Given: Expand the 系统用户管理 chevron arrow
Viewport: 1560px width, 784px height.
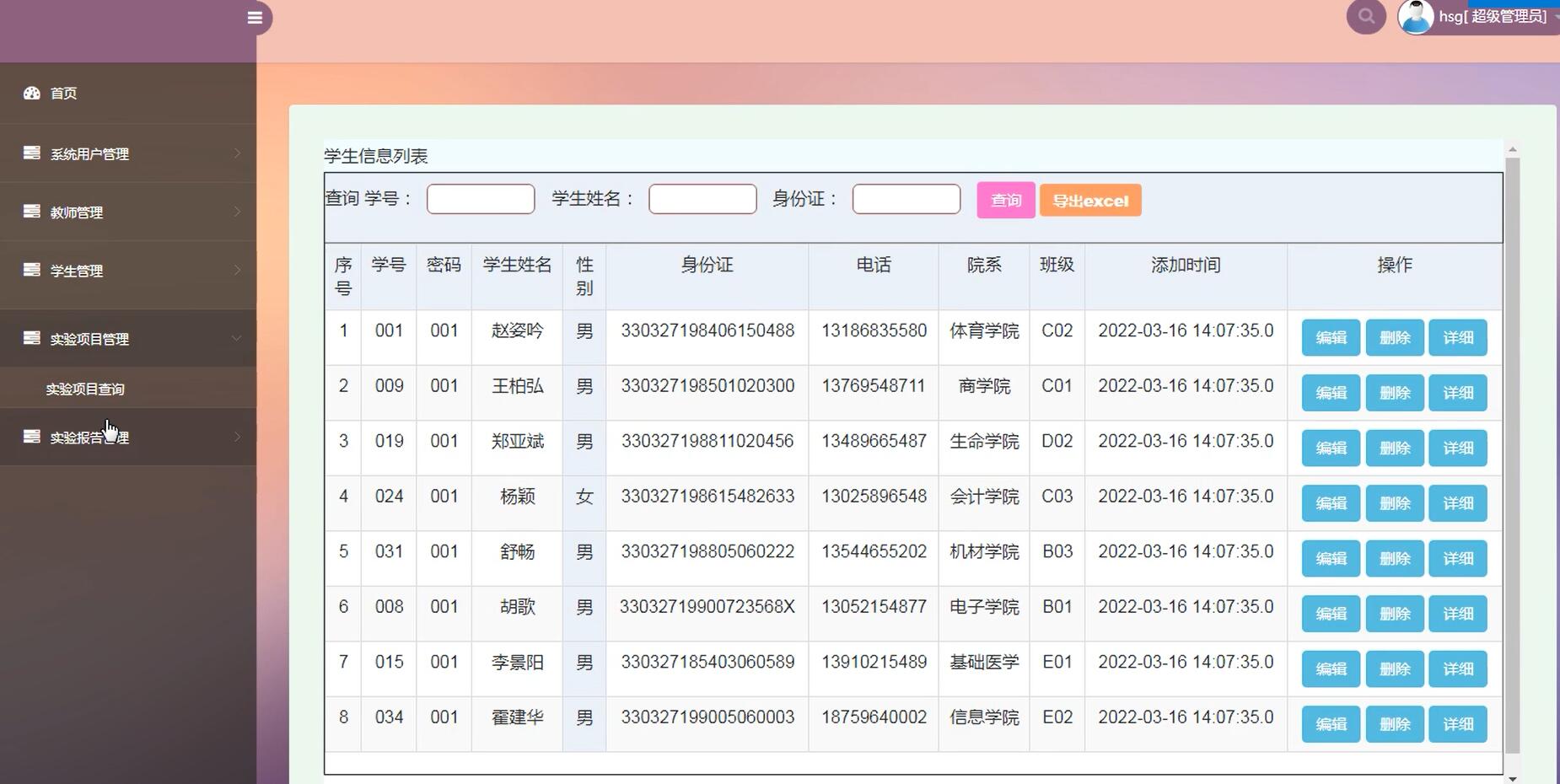Looking at the screenshot, I should [x=237, y=153].
